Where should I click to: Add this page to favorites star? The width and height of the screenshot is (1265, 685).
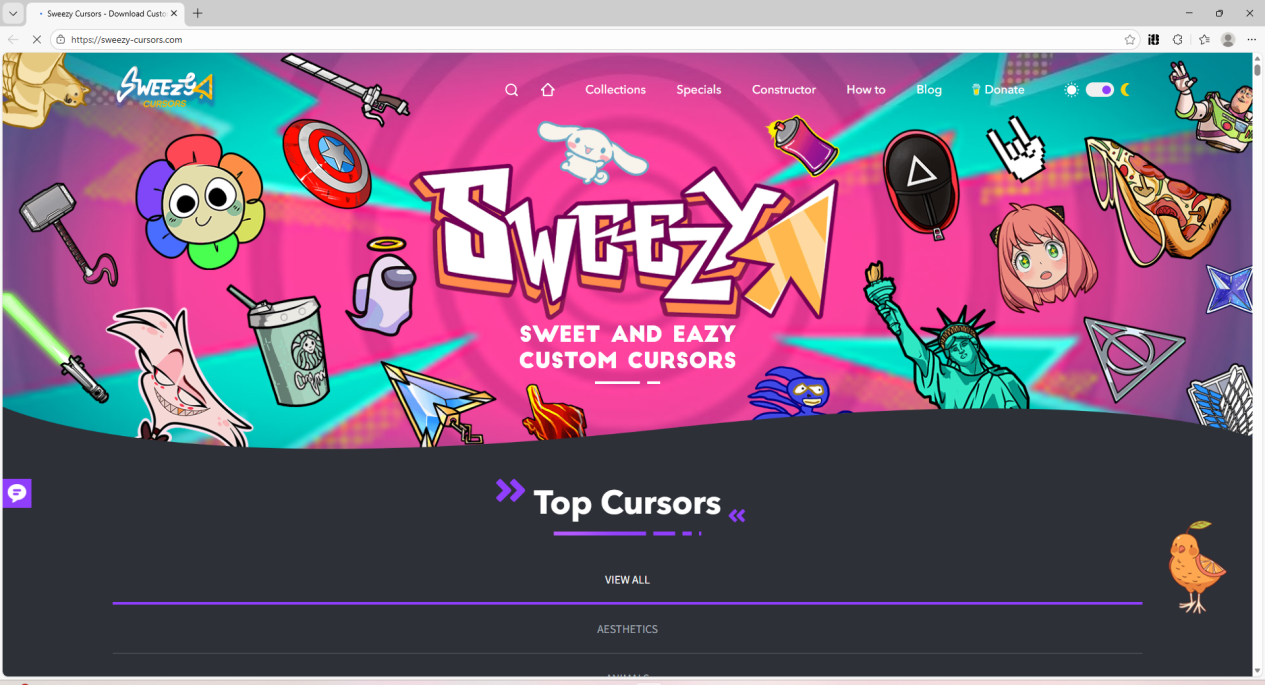pos(1130,40)
